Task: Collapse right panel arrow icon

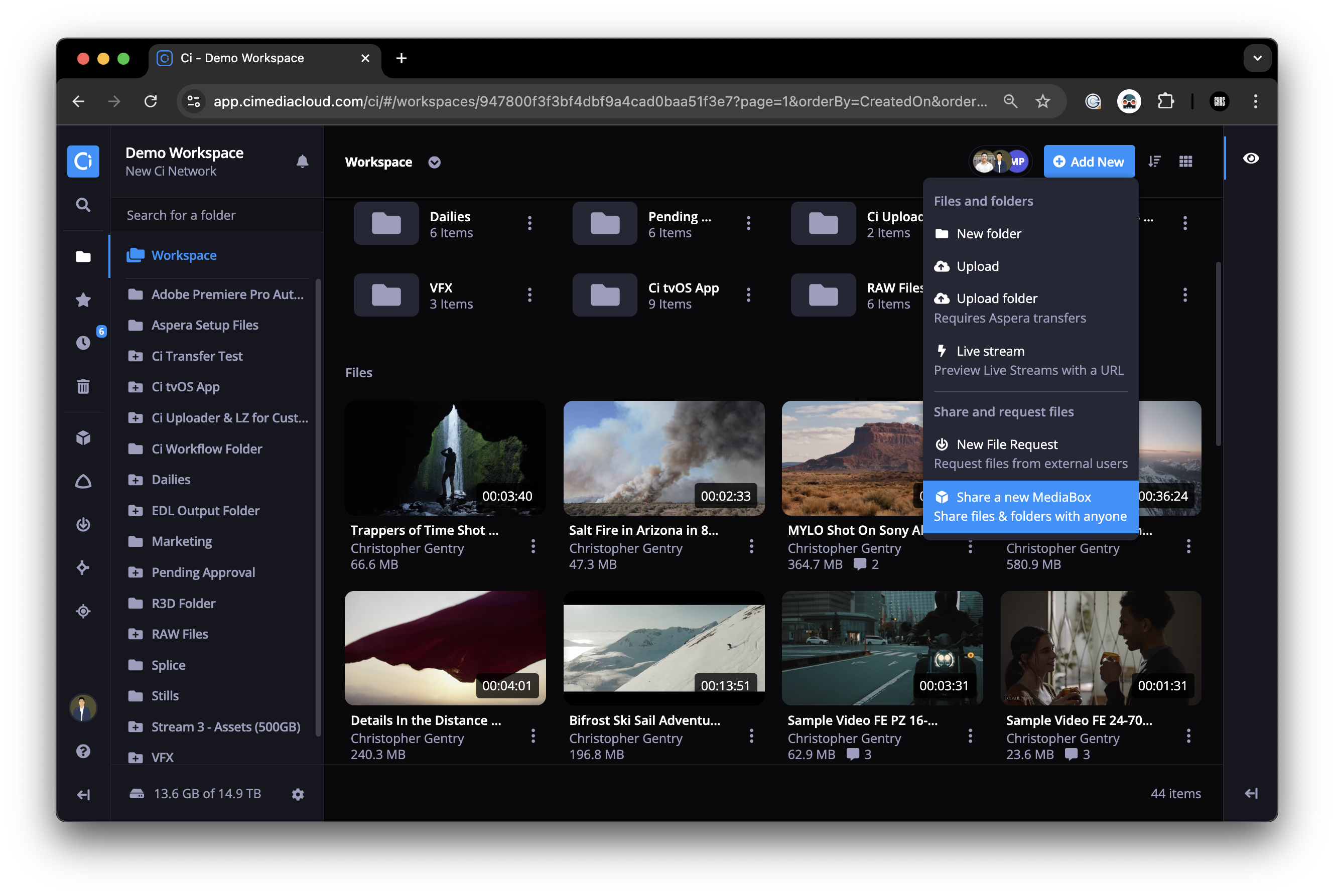Action: [1251, 794]
